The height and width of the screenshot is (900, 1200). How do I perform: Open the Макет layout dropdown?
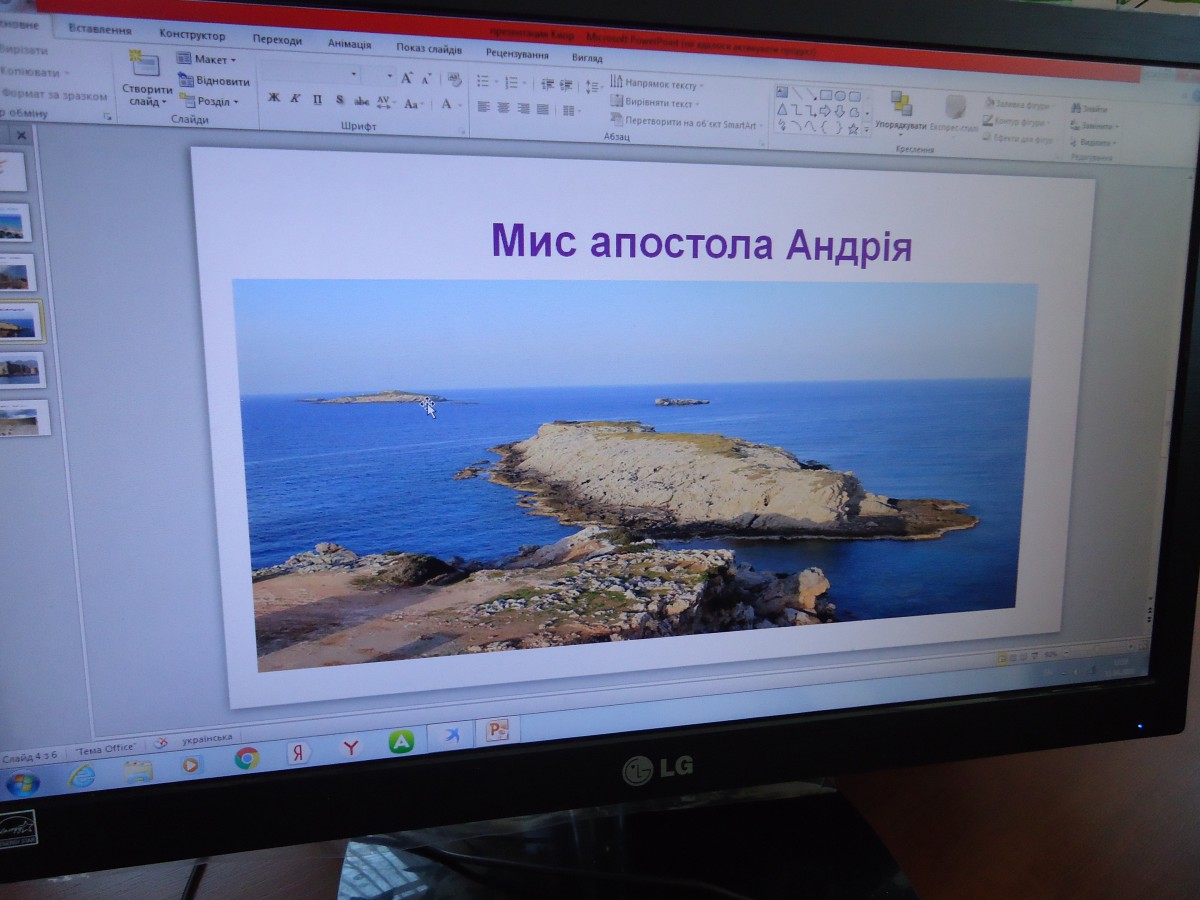(x=207, y=59)
